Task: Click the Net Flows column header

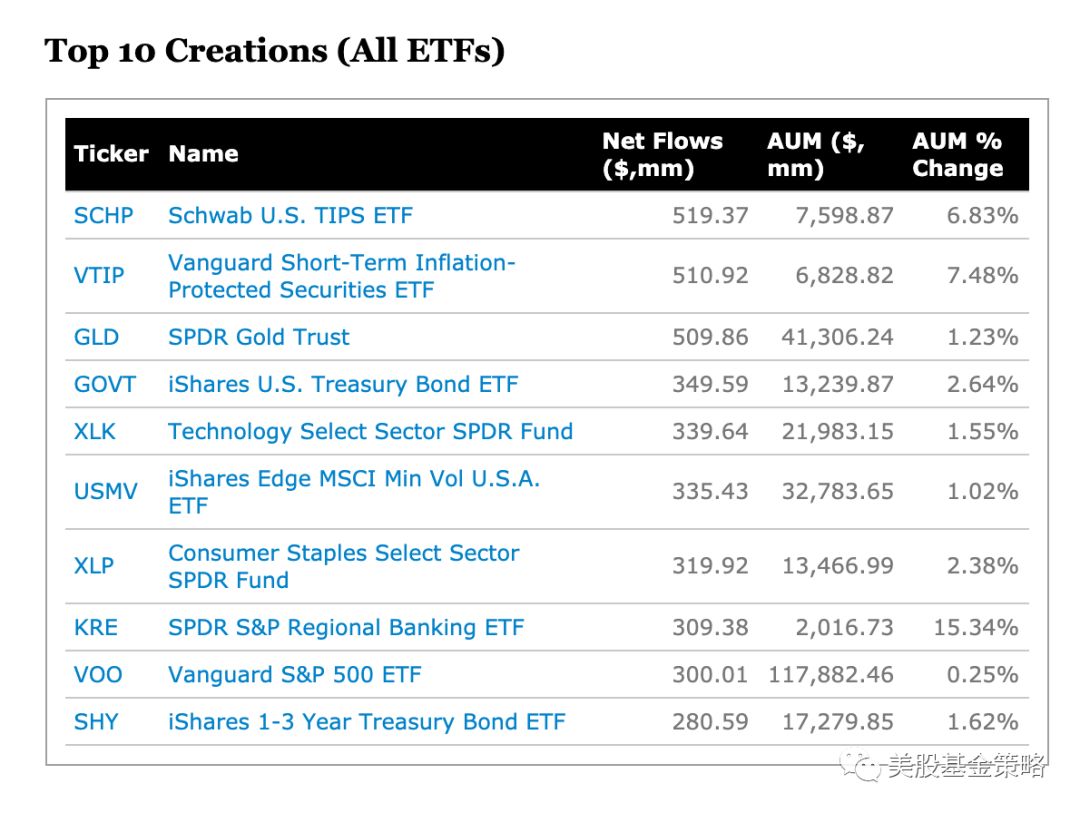Action: (663, 154)
